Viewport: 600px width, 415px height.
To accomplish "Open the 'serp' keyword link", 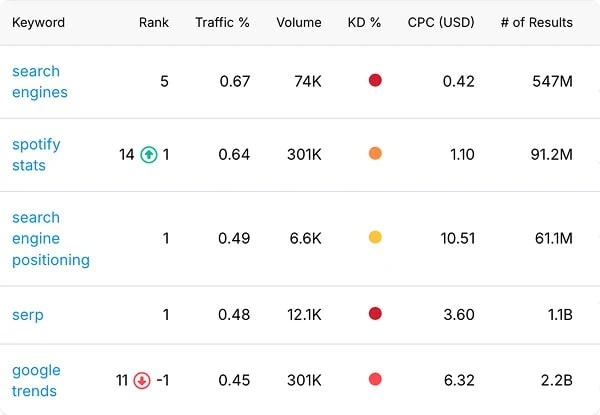I will (28, 315).
